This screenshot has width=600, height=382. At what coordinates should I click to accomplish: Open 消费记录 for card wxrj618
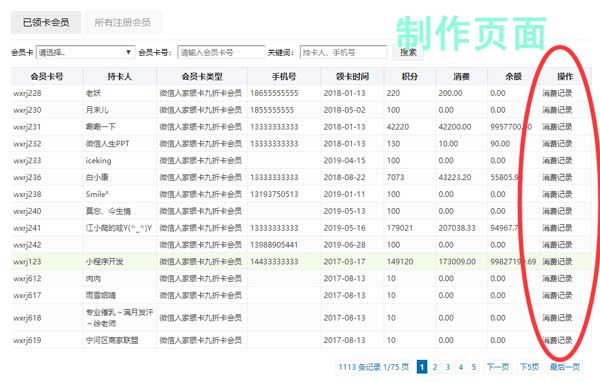pyautogui.click(x=557, y=318)
